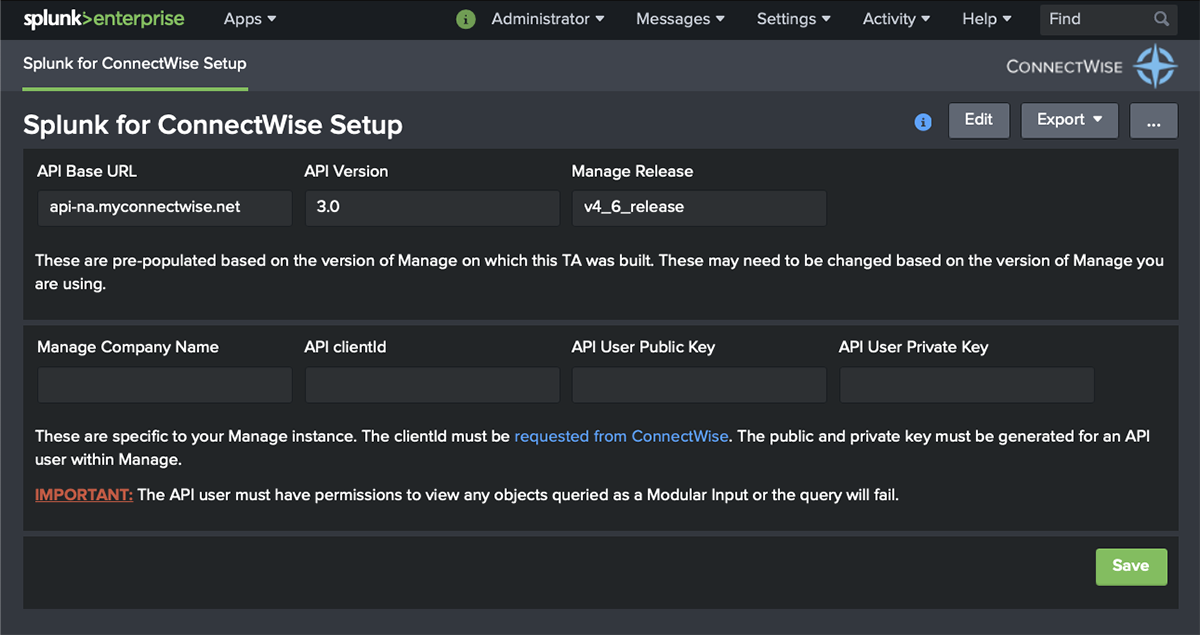Click the info icon beside the setup title

pos(923,121)
